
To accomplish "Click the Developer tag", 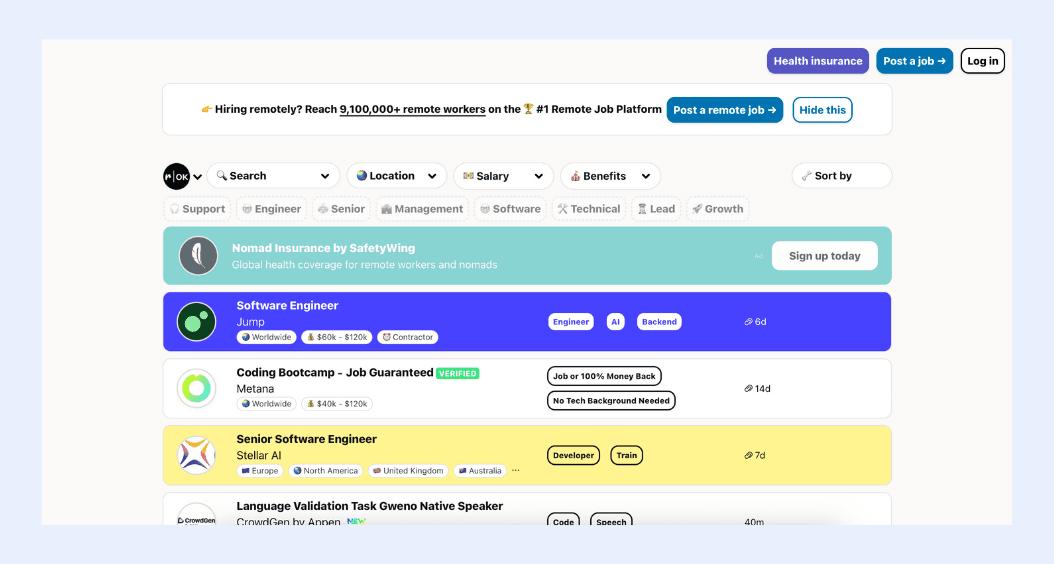I will point(573,455).
